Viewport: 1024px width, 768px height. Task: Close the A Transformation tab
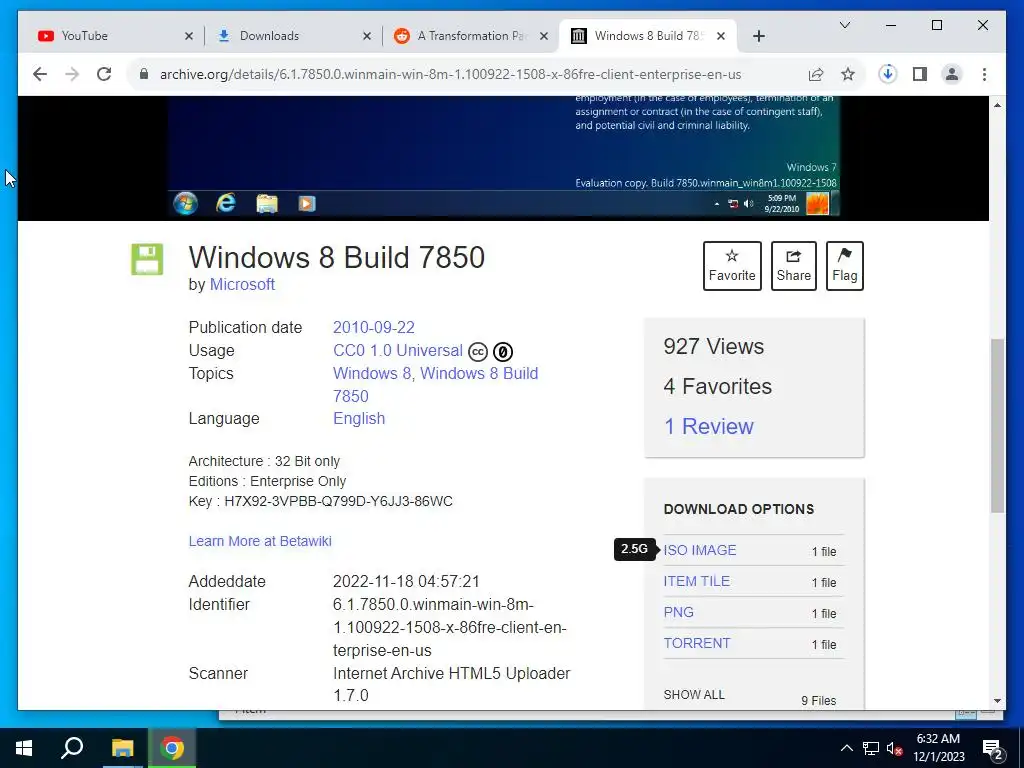(x=544, y=36)
